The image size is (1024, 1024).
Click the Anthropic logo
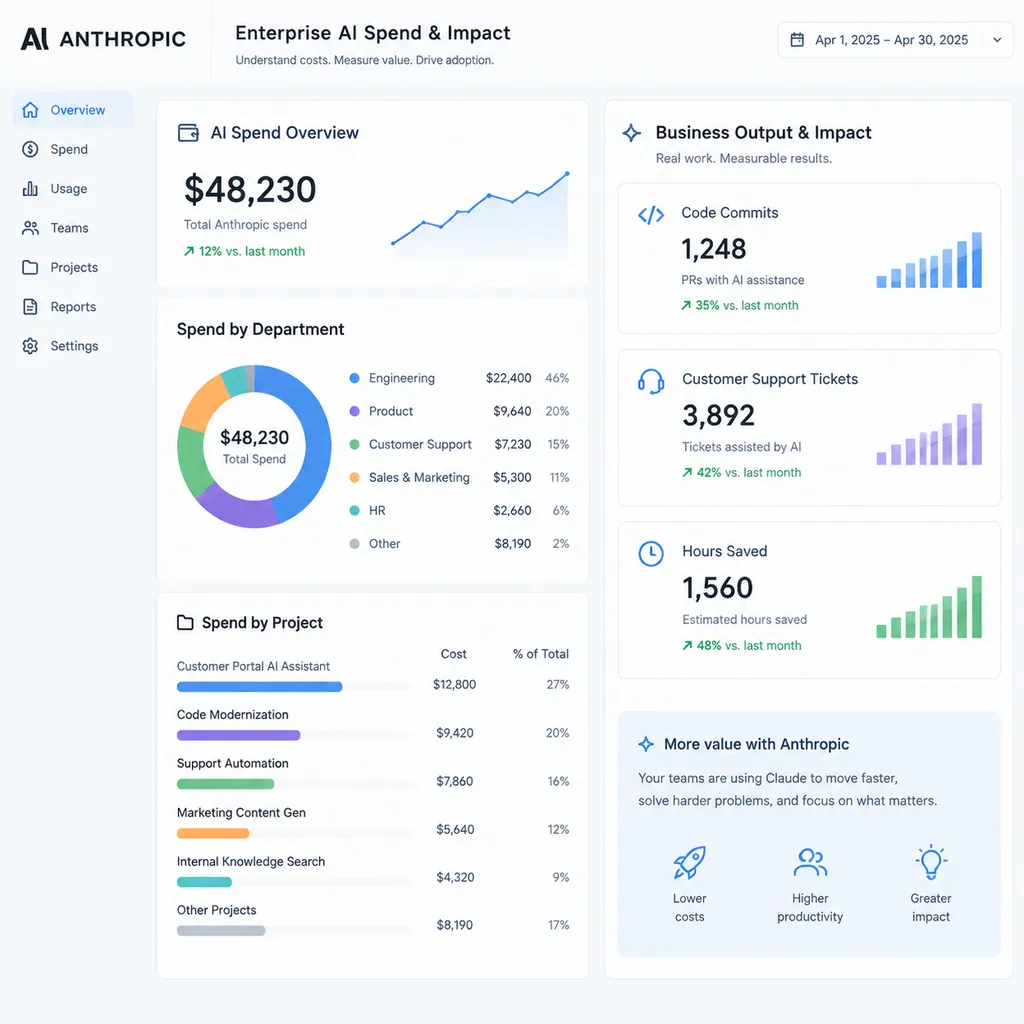[103, 39]
